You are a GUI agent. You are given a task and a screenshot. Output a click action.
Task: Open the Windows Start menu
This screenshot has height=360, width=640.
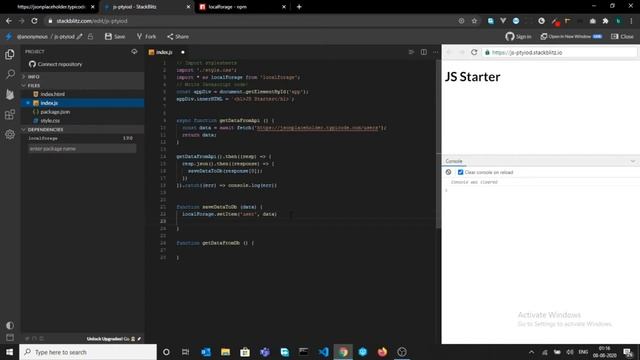point(9,352)
